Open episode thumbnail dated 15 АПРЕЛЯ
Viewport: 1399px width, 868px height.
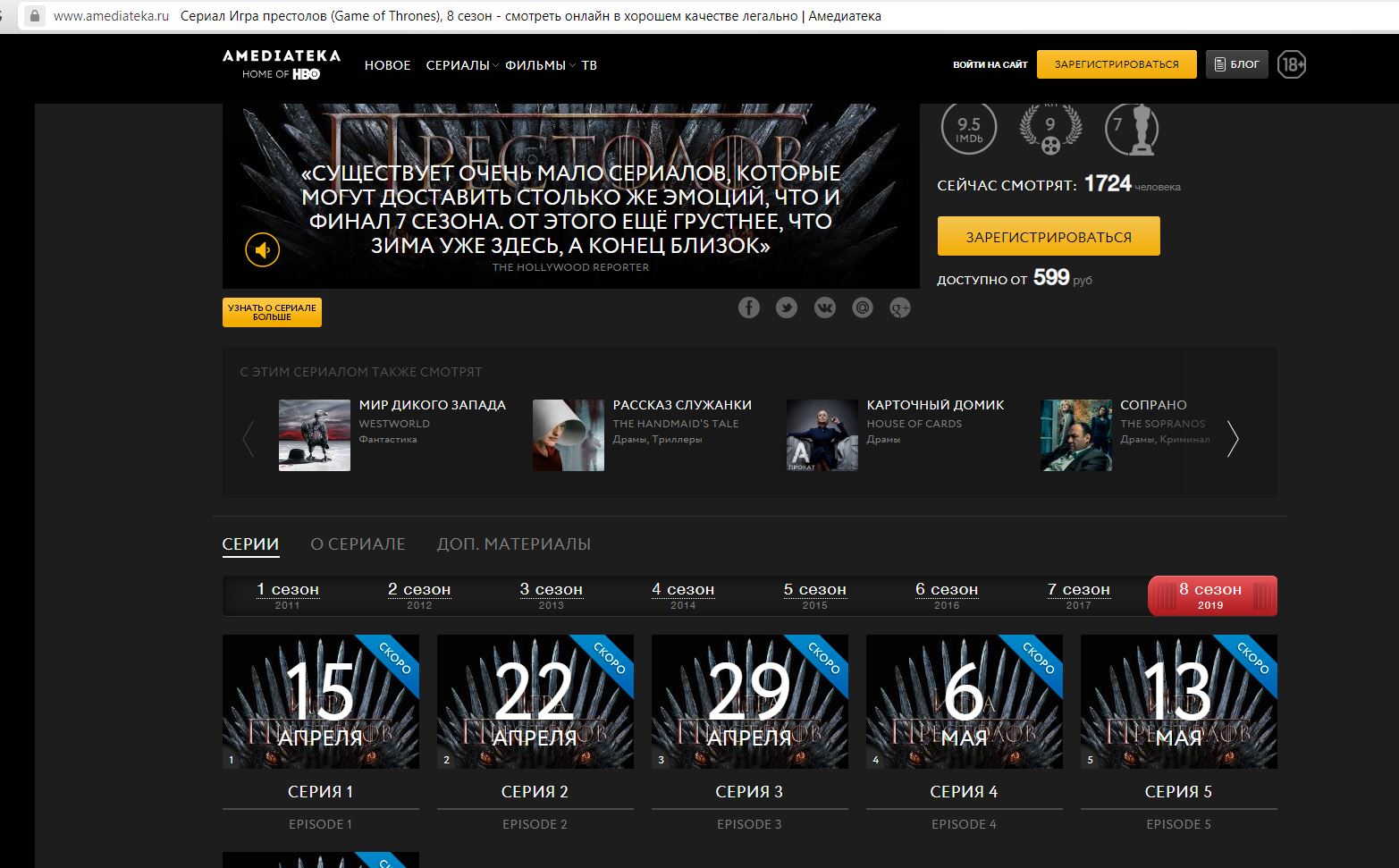[x=321, y=702]
